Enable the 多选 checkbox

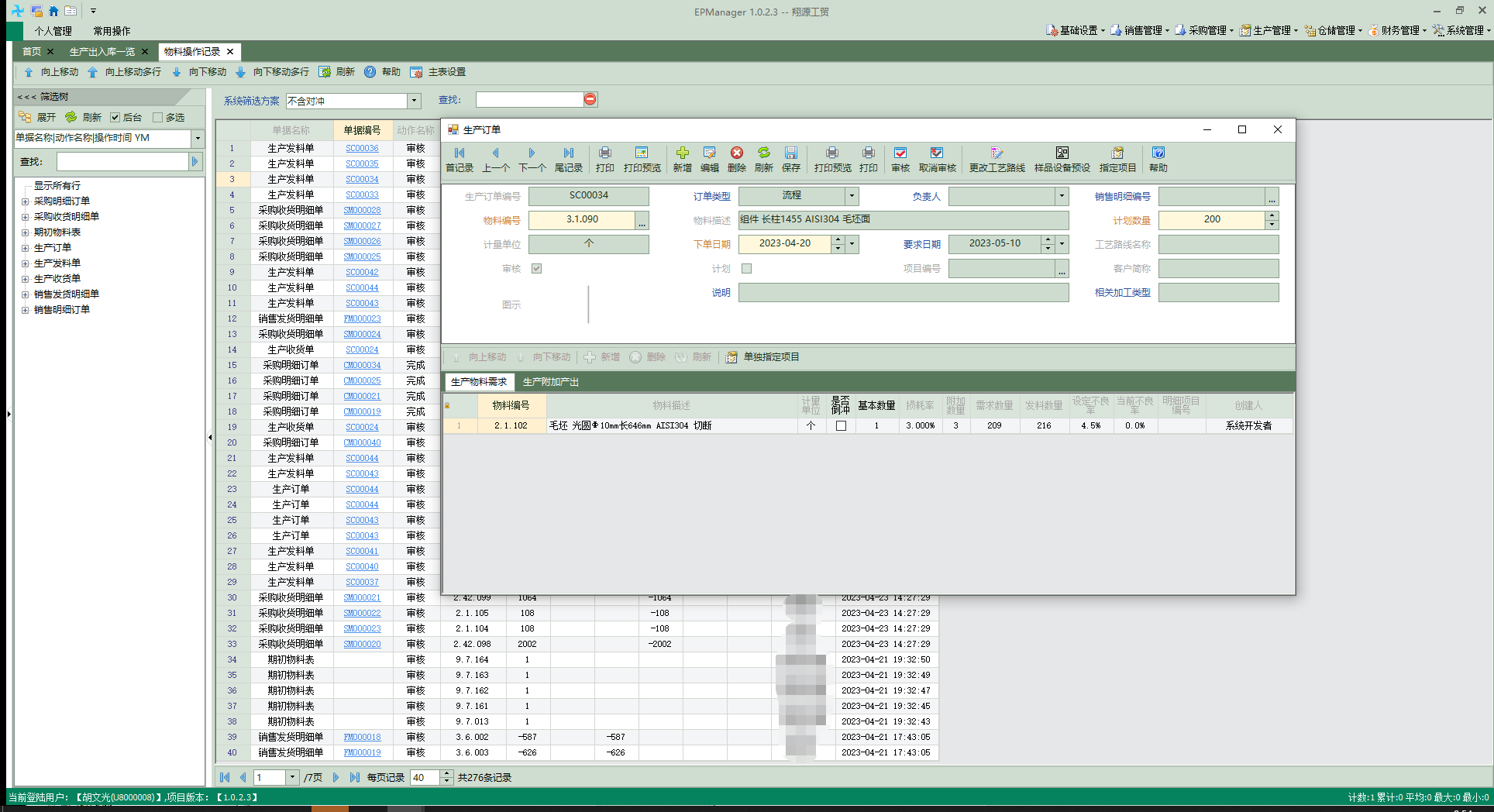pos(157,118)
